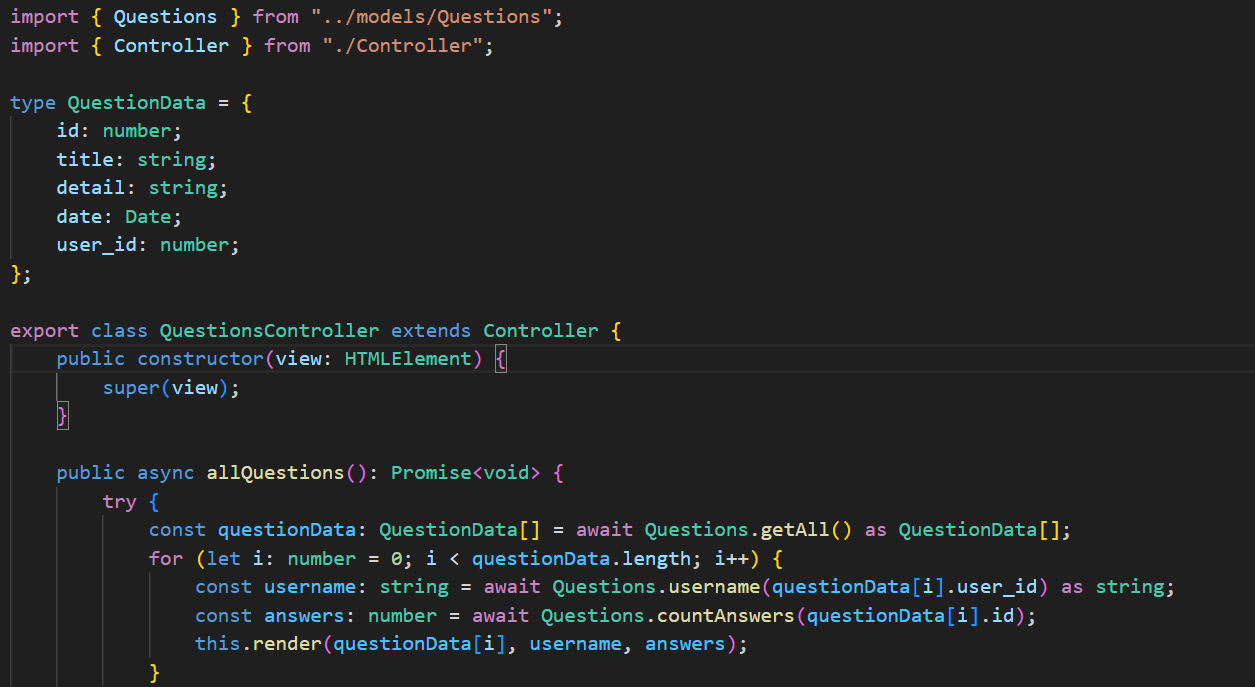Screen dimensions: 1255x687
Task: Click the Date type on date field
Action: click(x=147, y=216)
